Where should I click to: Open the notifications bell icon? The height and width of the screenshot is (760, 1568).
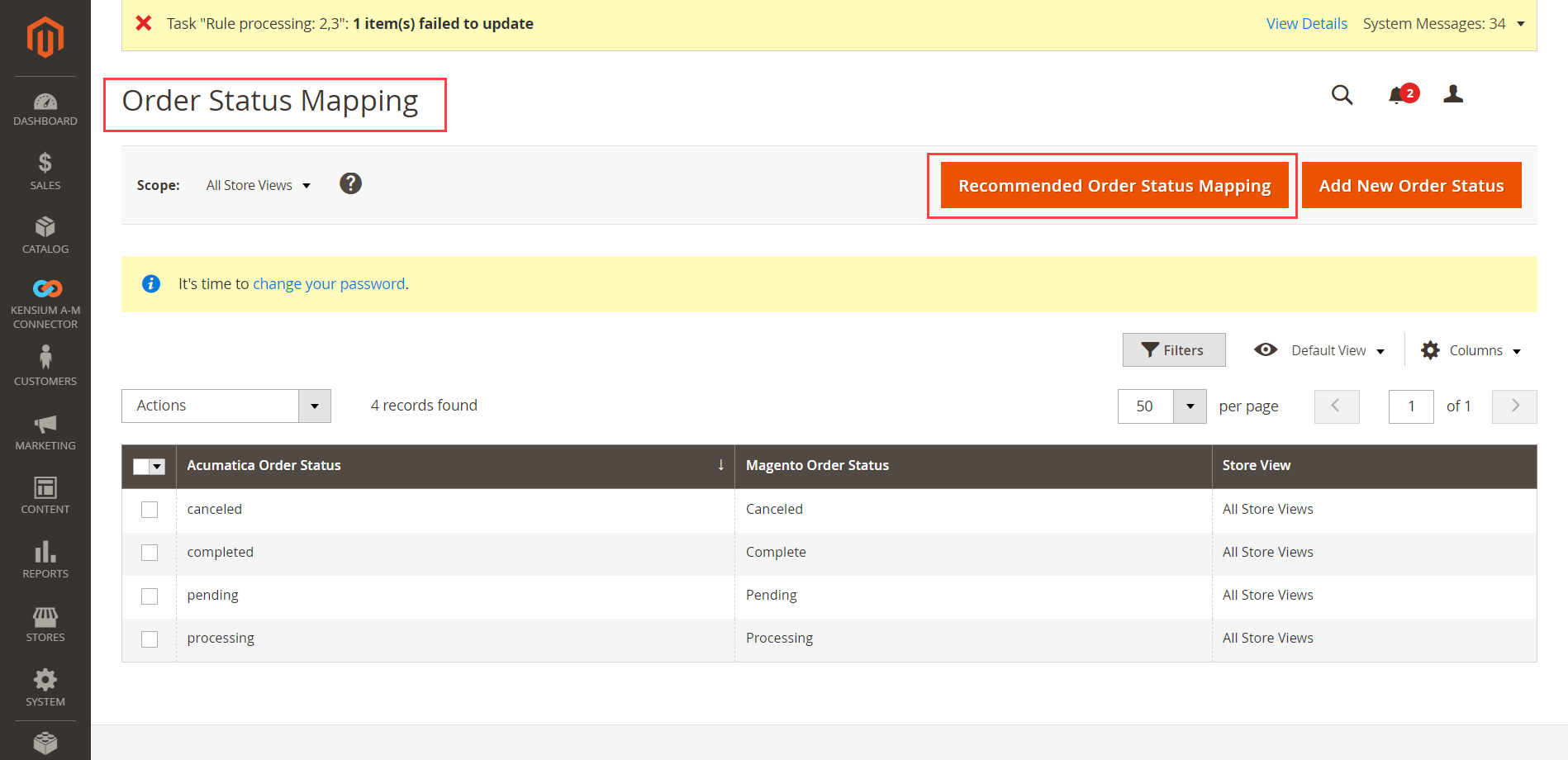(x=1398, y=95)
